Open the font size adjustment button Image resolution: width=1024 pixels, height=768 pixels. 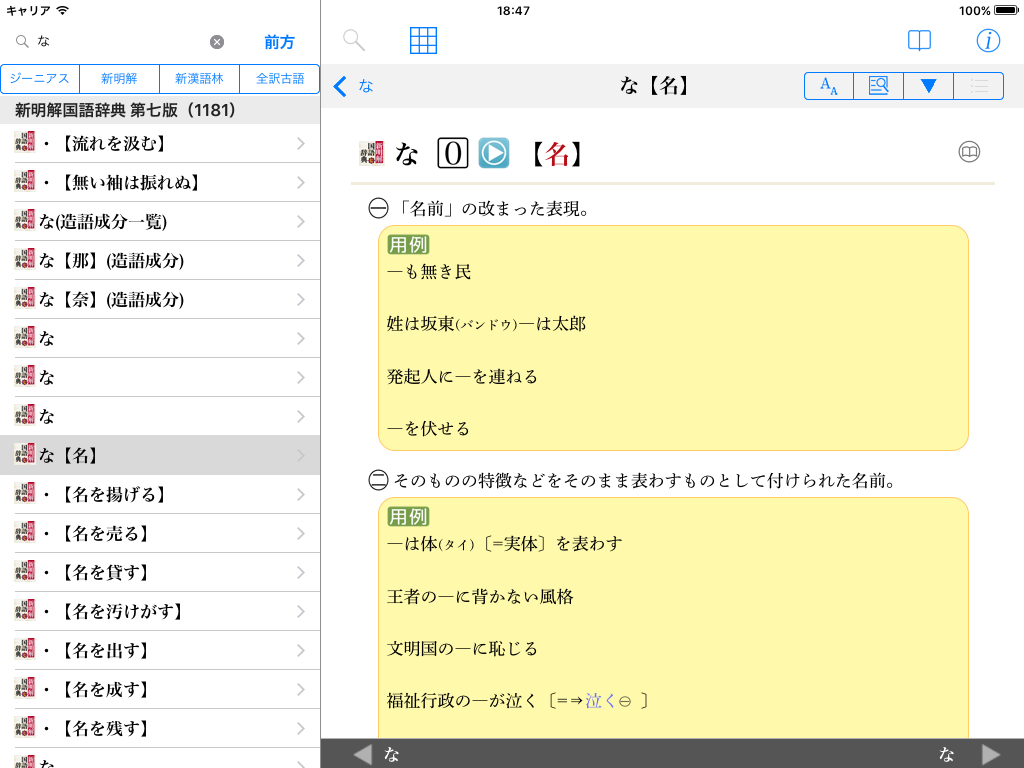(829, 86)
